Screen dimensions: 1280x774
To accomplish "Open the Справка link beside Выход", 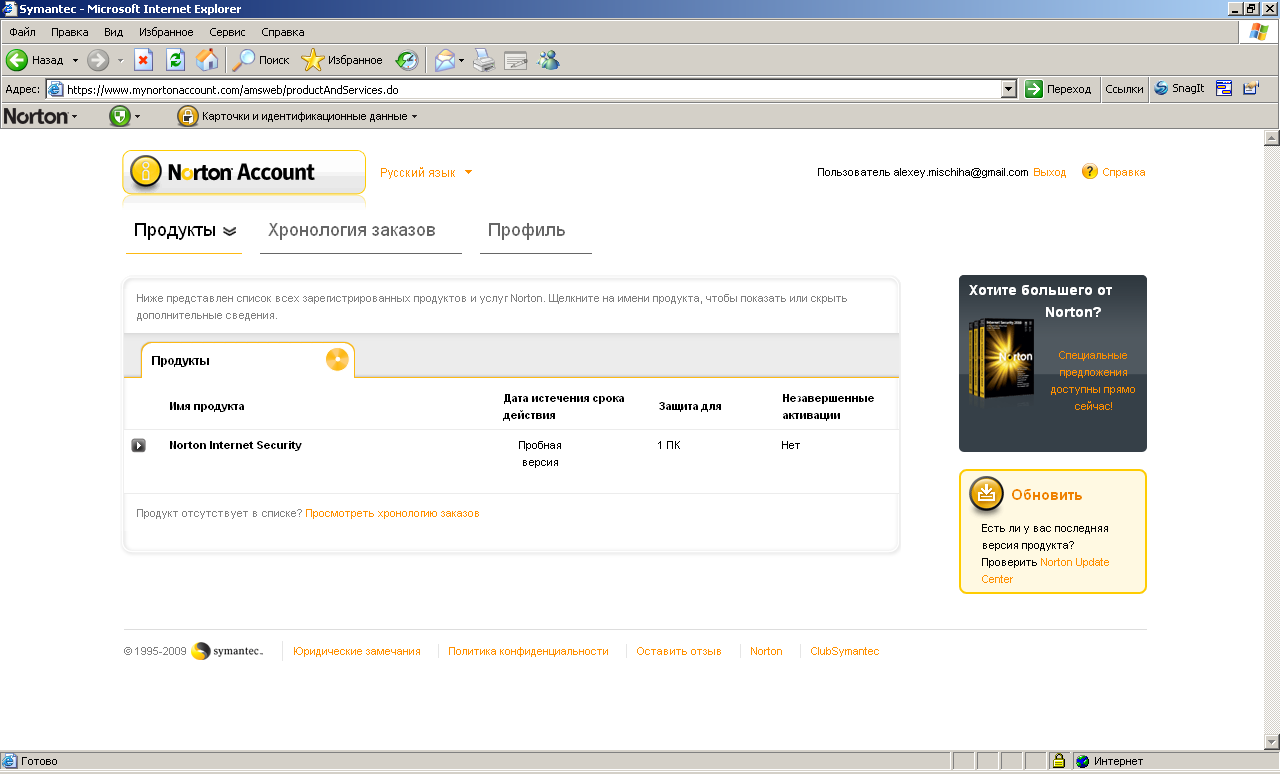I will coord(1124,172).
